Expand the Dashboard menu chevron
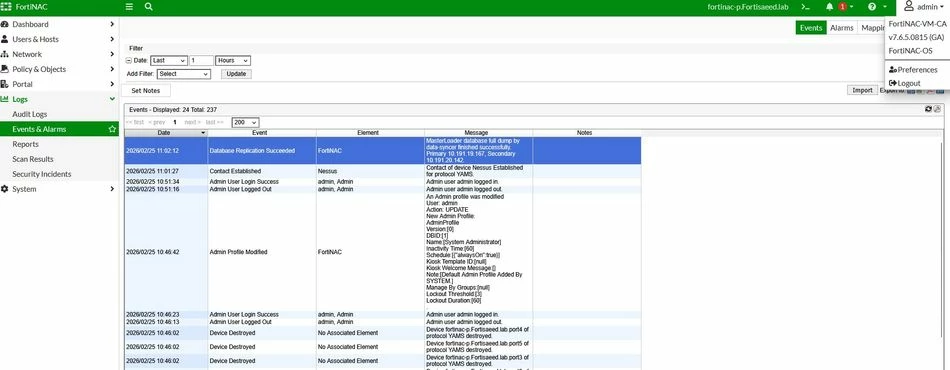The height and width of the screenshot is (370, 950). 112,24
